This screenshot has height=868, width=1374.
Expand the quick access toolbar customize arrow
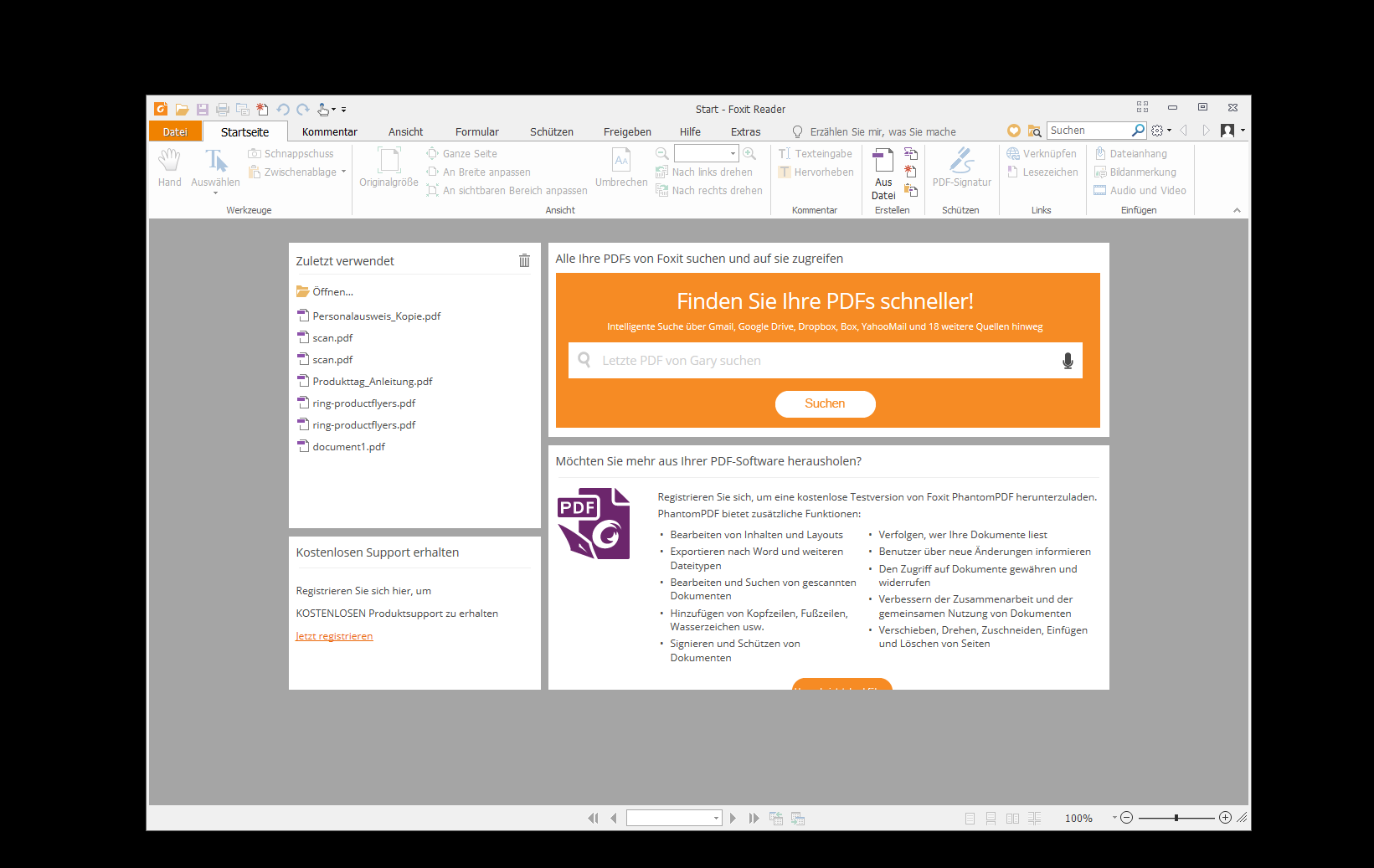tap(343, 110)
